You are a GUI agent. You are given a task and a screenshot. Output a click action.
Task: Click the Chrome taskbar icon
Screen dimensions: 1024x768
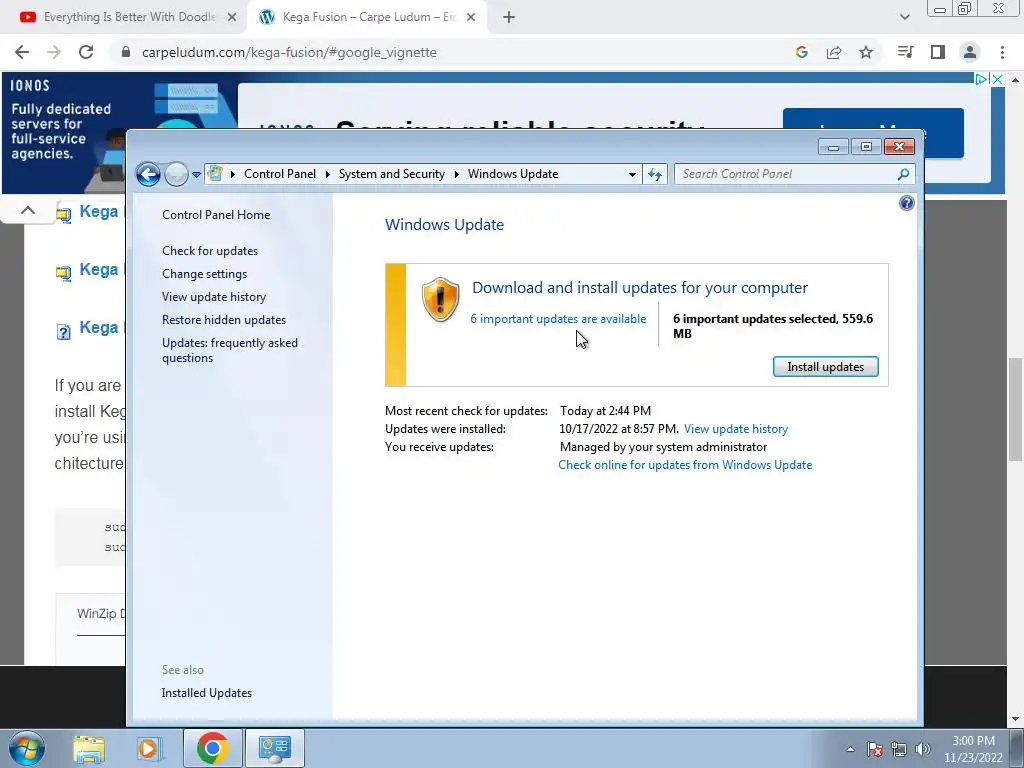click(212, 748)
